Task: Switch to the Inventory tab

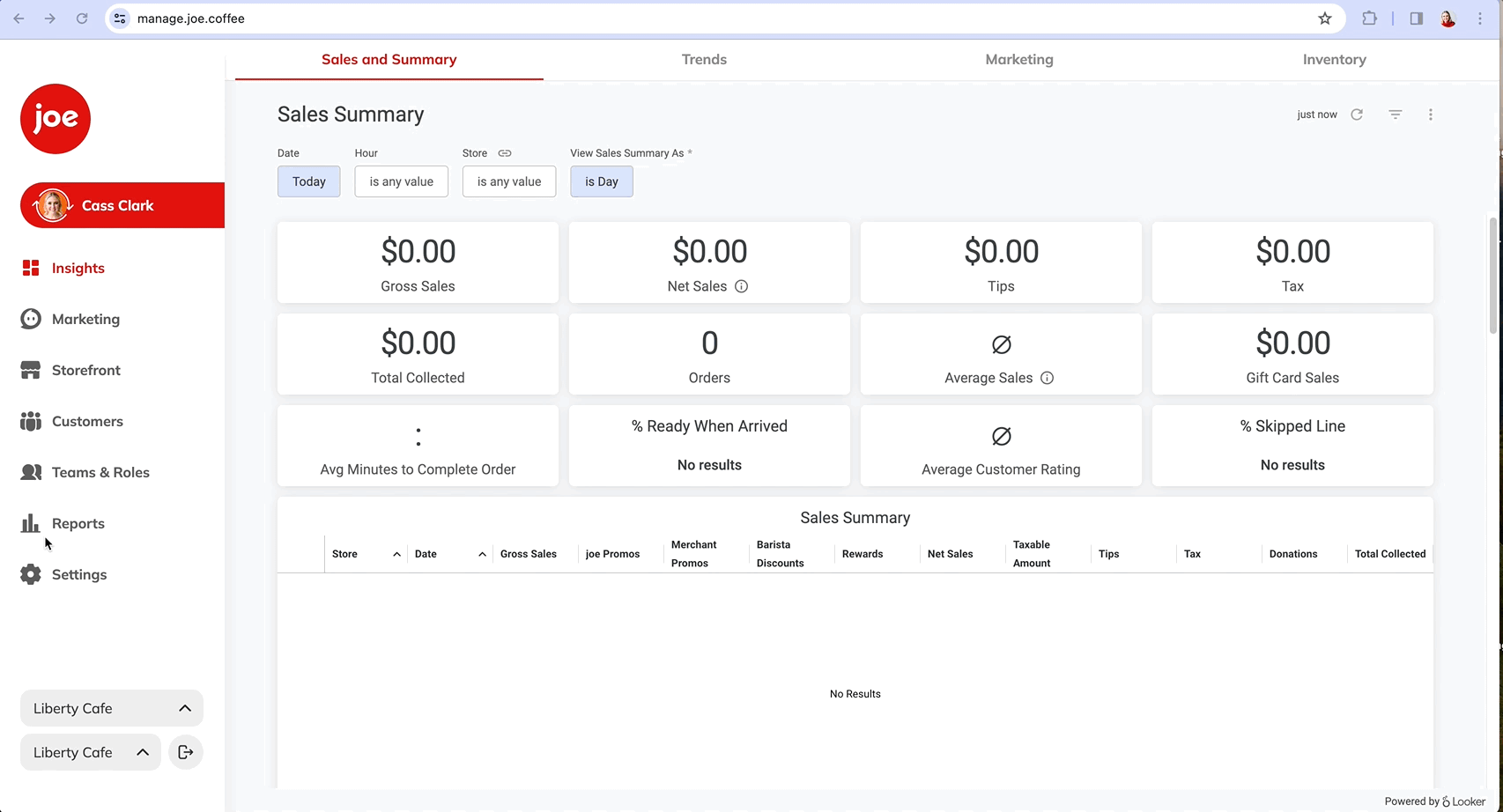Action: tap(1335, 59)
